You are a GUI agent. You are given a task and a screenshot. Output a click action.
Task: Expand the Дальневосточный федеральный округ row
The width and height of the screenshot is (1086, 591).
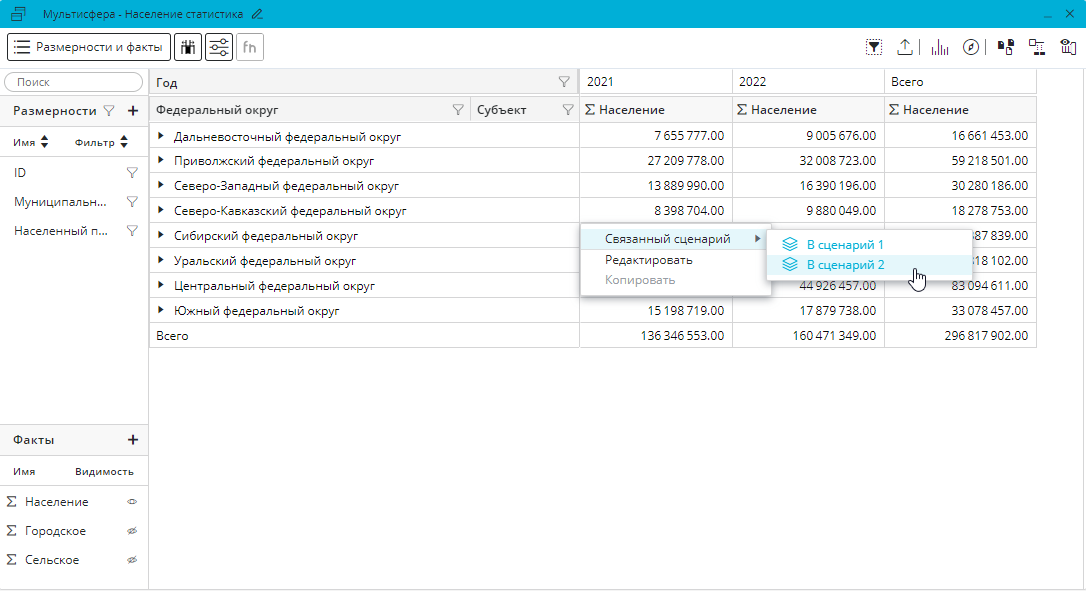[x=161, y=136]
